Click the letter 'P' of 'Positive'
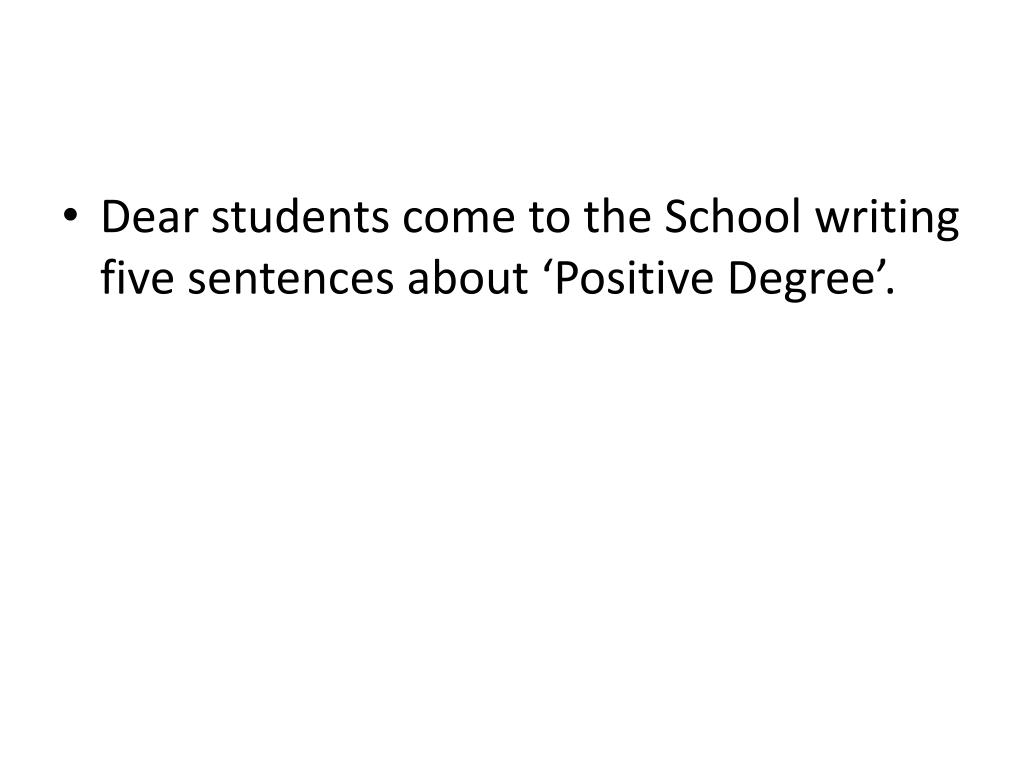The image size is (1024, 768). coord(565,278)
